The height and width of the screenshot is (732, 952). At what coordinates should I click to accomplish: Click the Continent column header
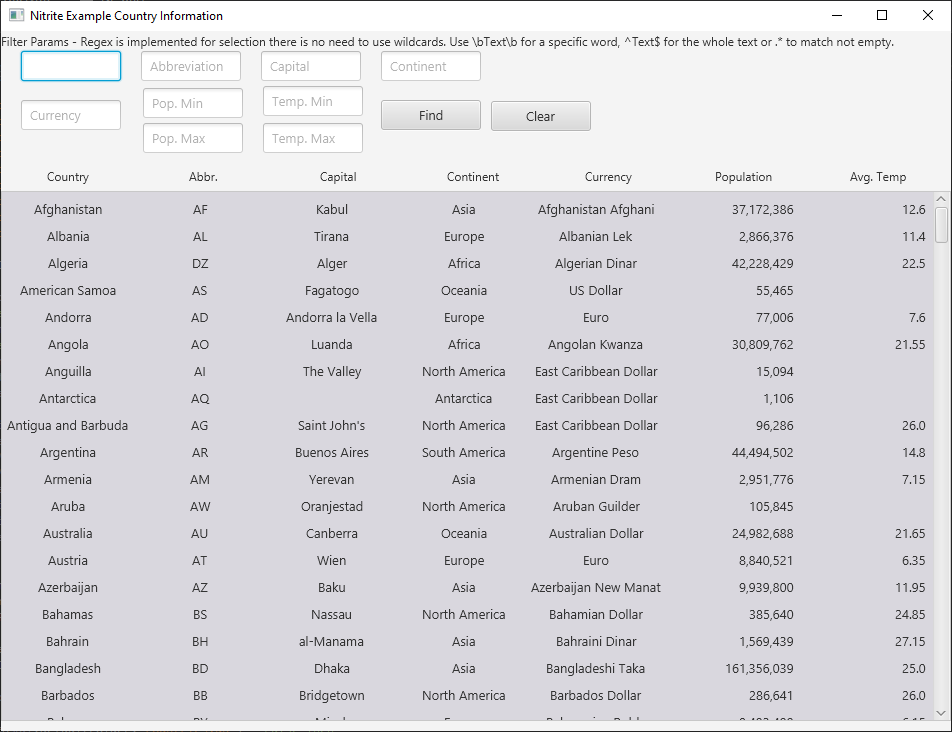pyautogui.click(x=473, y=177)
